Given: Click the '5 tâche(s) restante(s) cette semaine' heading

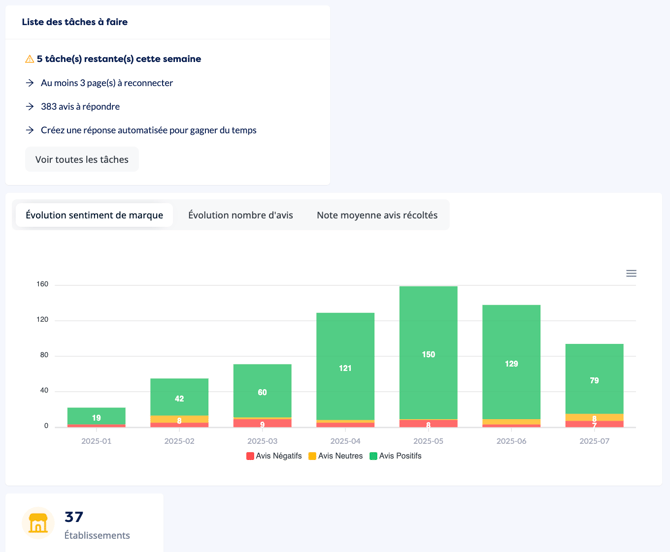Looking at the screenshot, I should point(119,59).
